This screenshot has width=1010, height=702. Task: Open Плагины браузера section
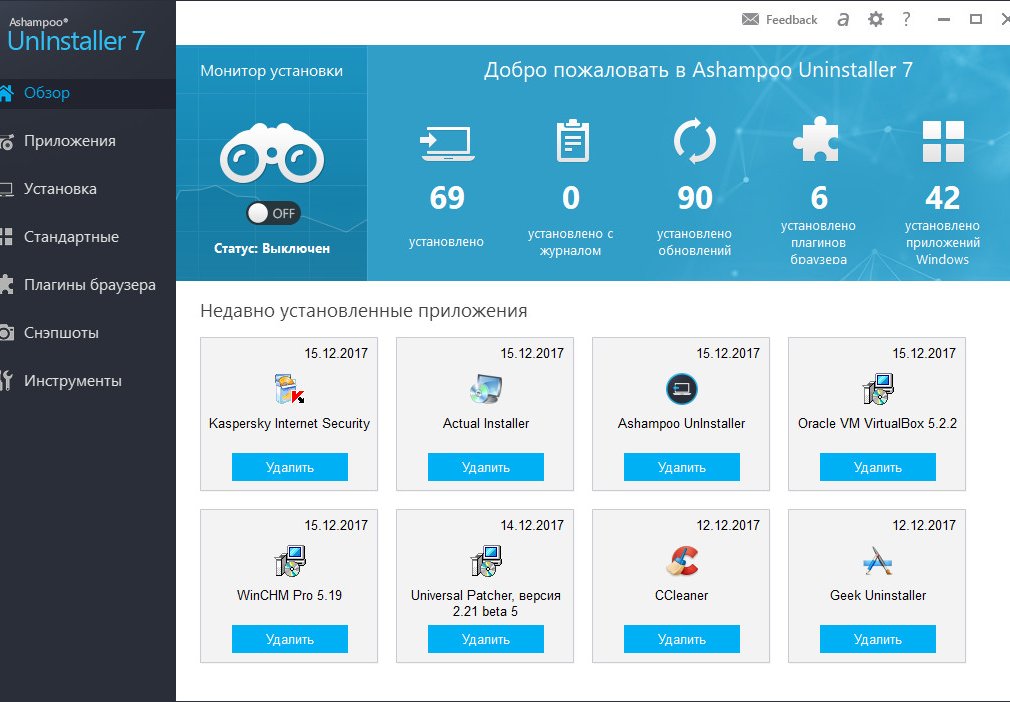tap(88, 285)
